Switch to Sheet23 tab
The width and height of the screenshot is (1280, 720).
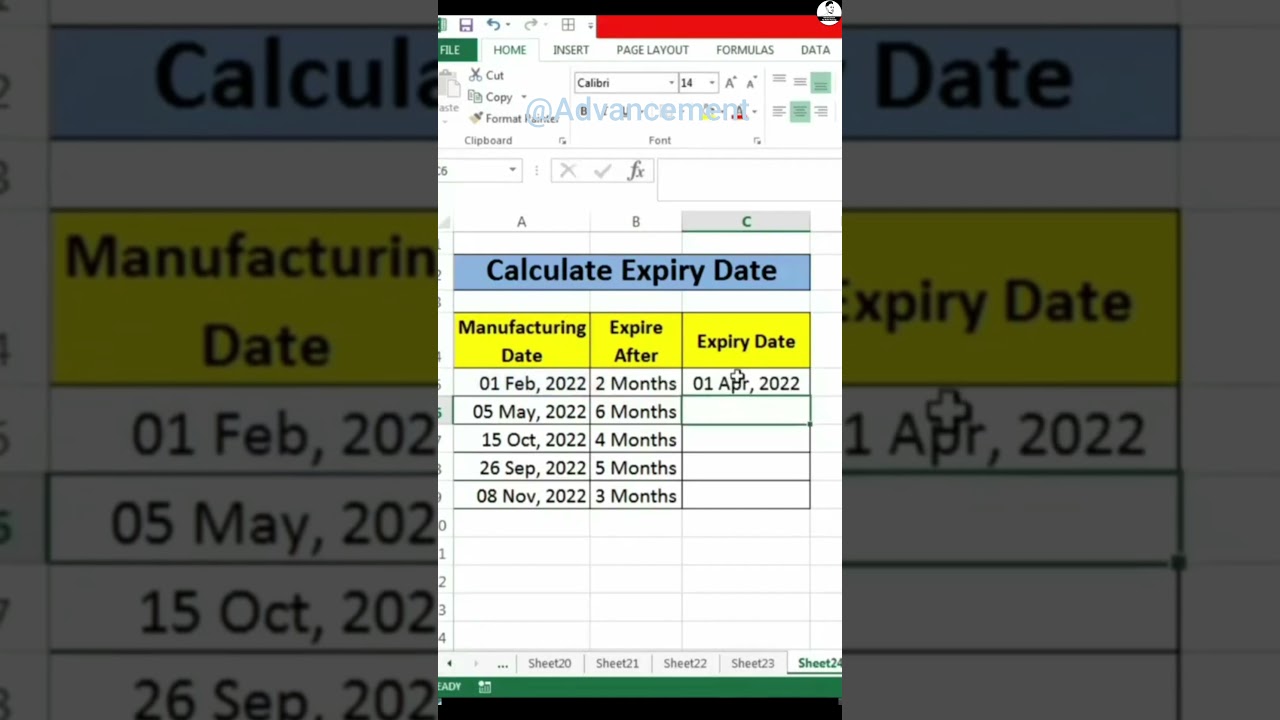pos(752,663)
